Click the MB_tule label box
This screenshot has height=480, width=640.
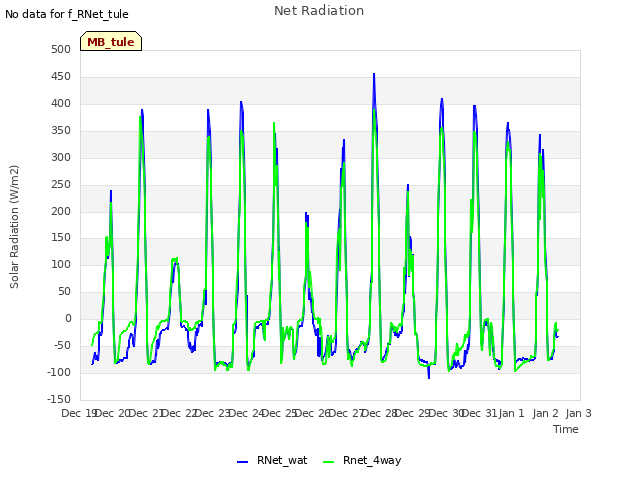click(111, 41)
